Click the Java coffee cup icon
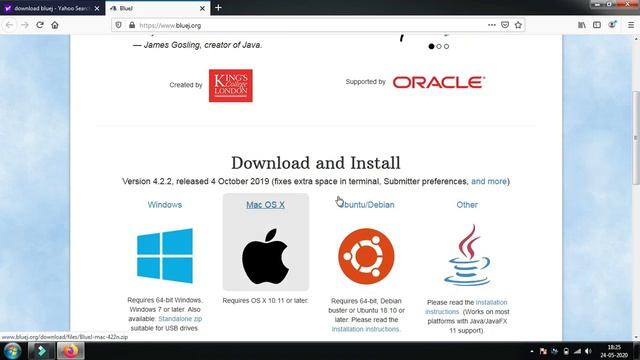The height and width of the screenshot is (360, 640). (x=467, y=255)
